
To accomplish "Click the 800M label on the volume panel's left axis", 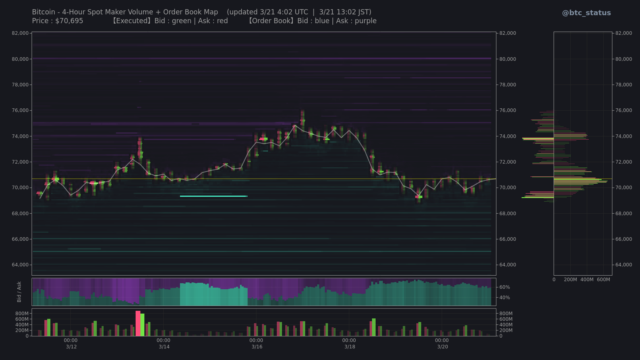I will coord(22,313).
